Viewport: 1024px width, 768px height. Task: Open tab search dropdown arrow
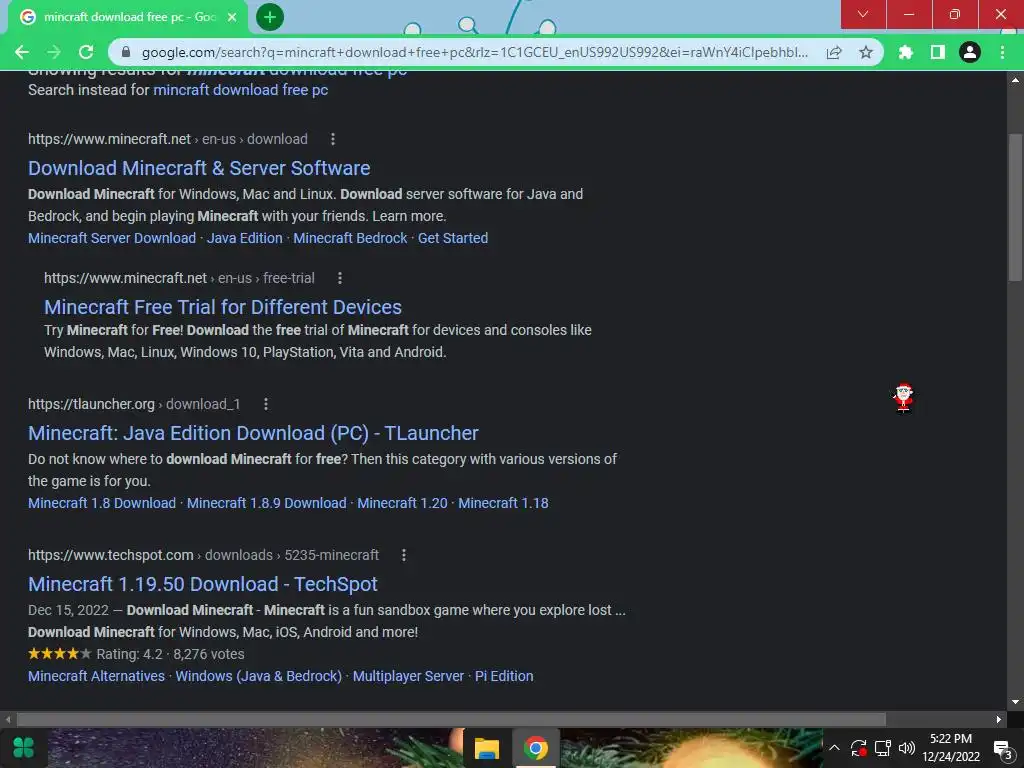pyautogui.click(x=863, y=14)
